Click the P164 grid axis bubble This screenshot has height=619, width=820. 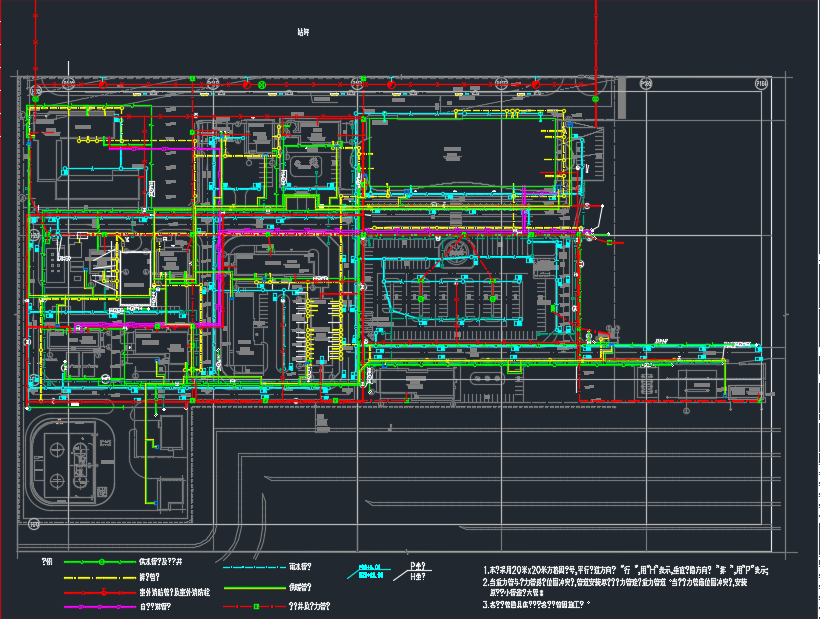(x=761, y=83)
